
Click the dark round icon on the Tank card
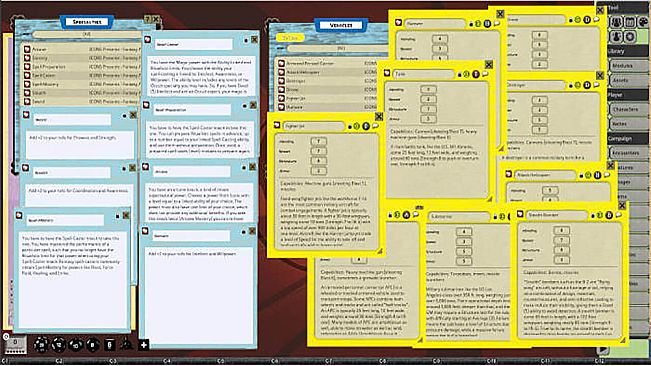[476, 74]
